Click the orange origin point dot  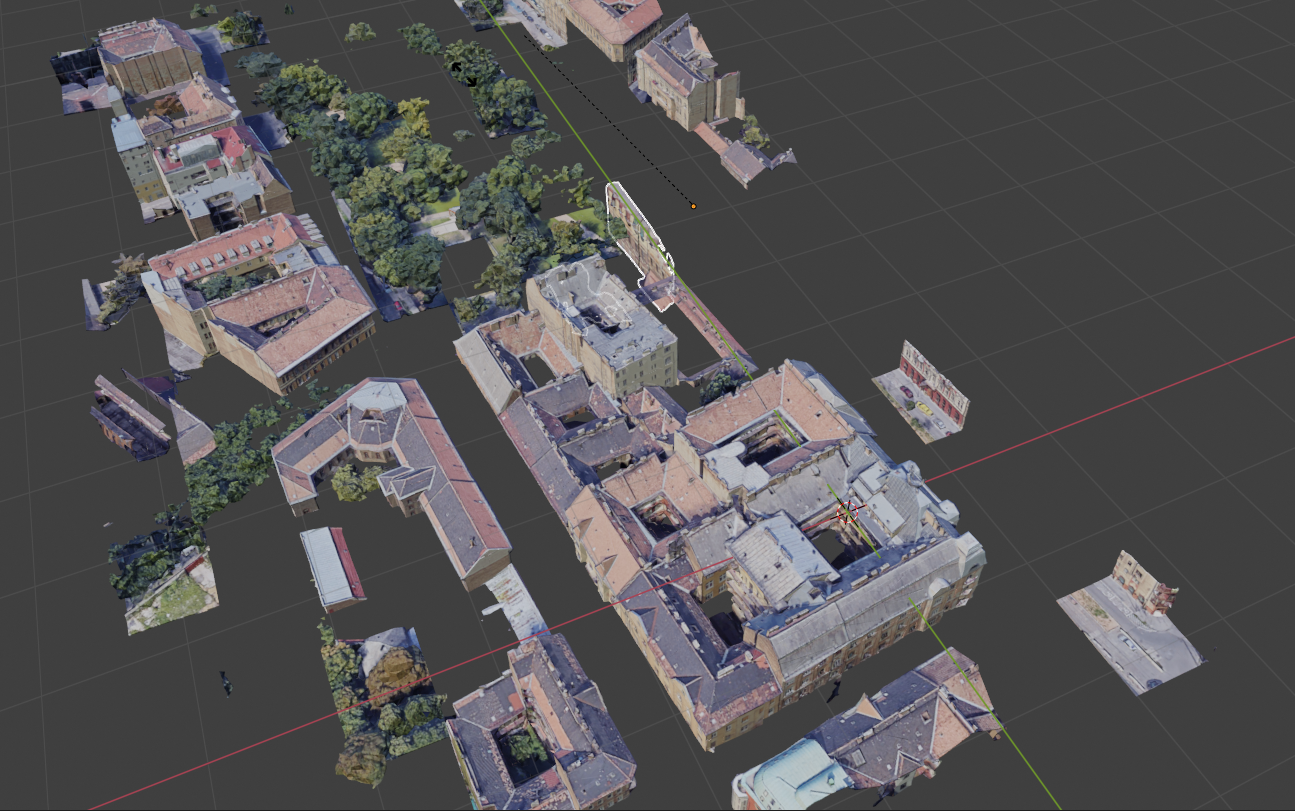click(x=693, y=206)
